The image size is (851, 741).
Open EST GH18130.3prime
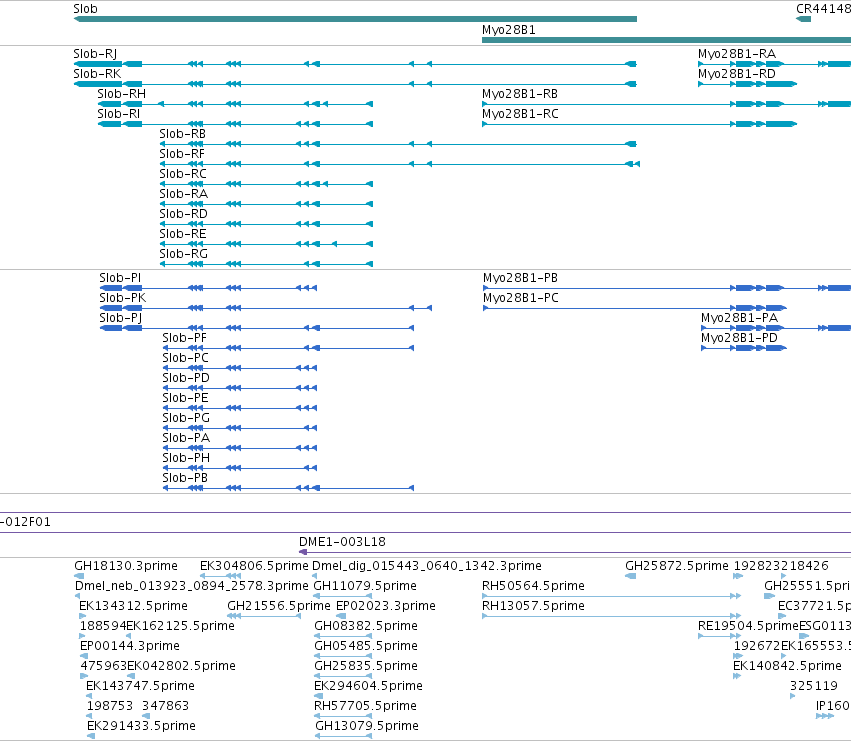click(x=126, y=566)
